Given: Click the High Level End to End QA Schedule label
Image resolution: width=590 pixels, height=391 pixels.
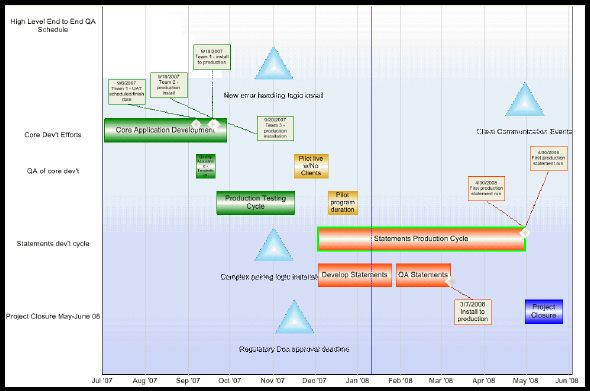Looking at the screenshot, I should 53,25.
